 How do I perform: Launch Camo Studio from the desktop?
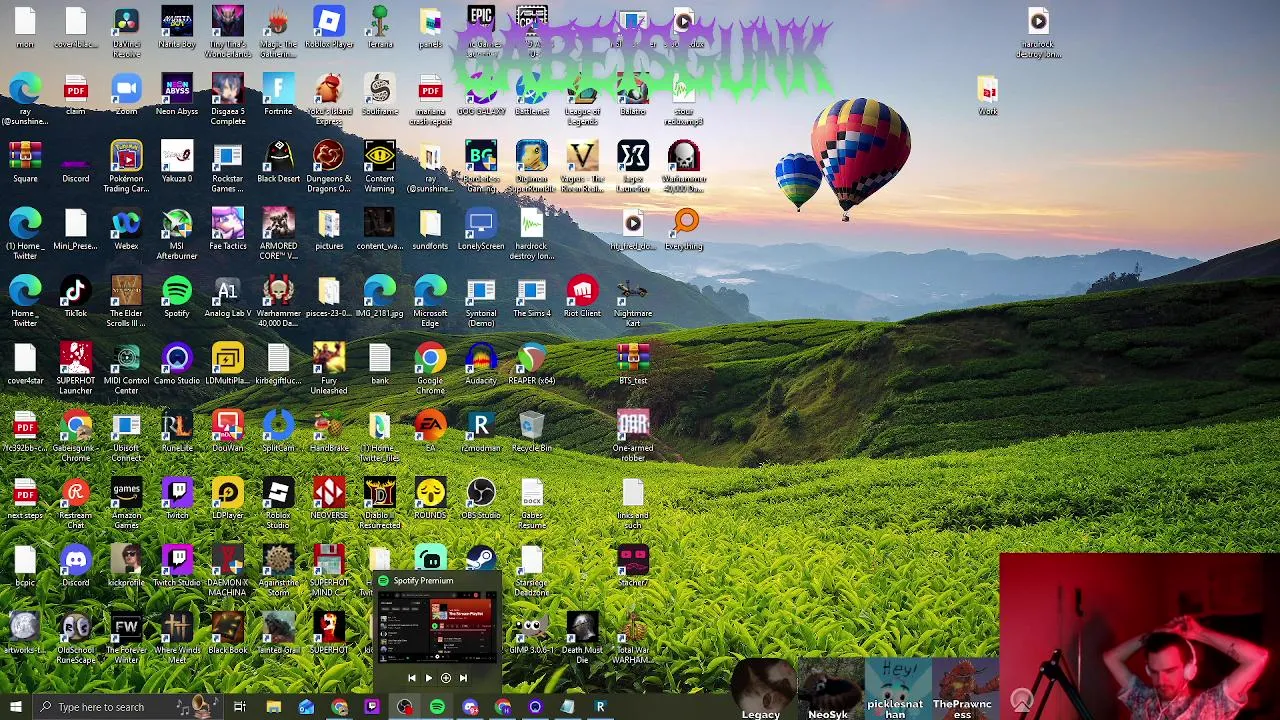point(177,365)
